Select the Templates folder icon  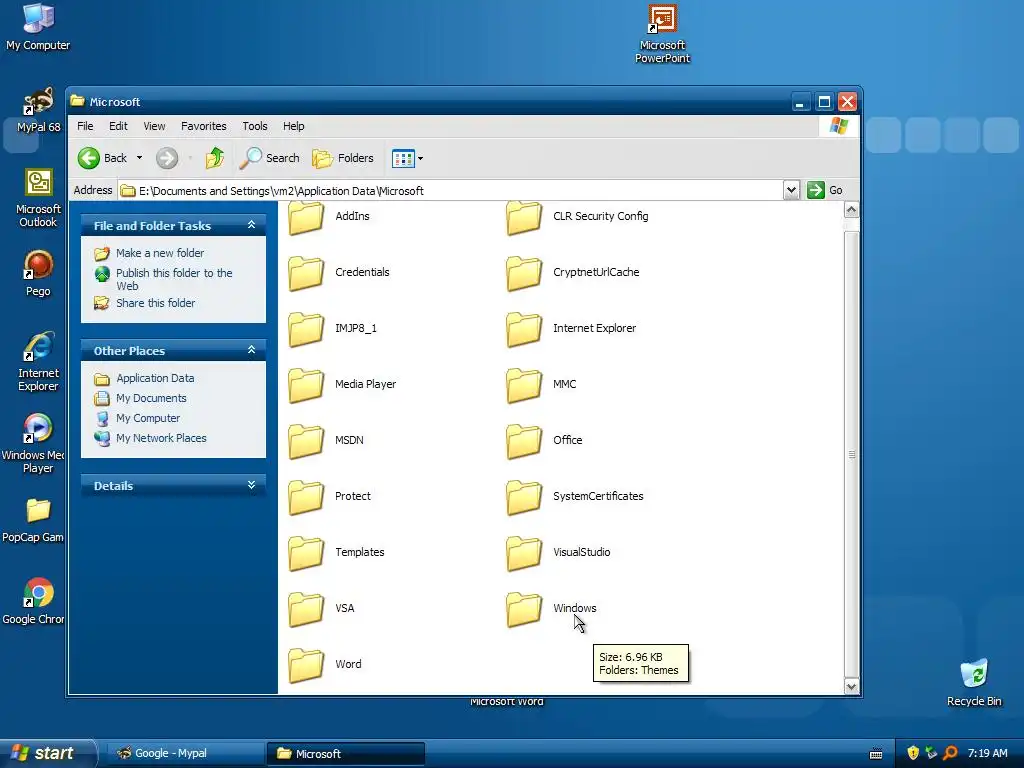(306, 553)
